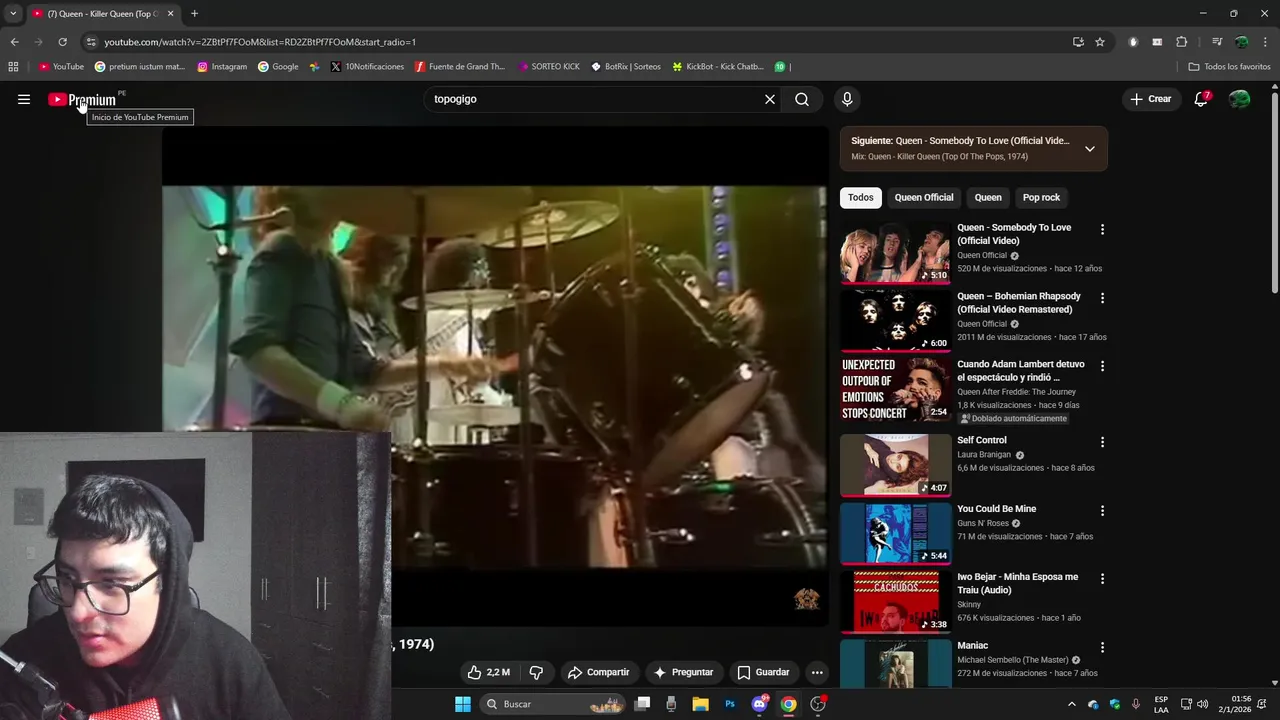Select the Pop rock filter chip
Viewport: 1280px width, 720px height.
[1041, 197]
